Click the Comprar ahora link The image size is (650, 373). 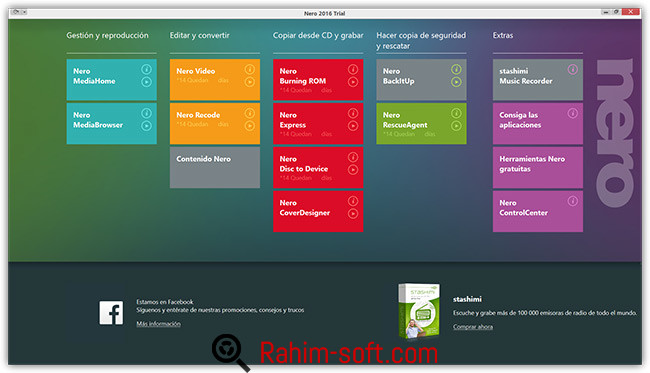[x=473, y=327]
